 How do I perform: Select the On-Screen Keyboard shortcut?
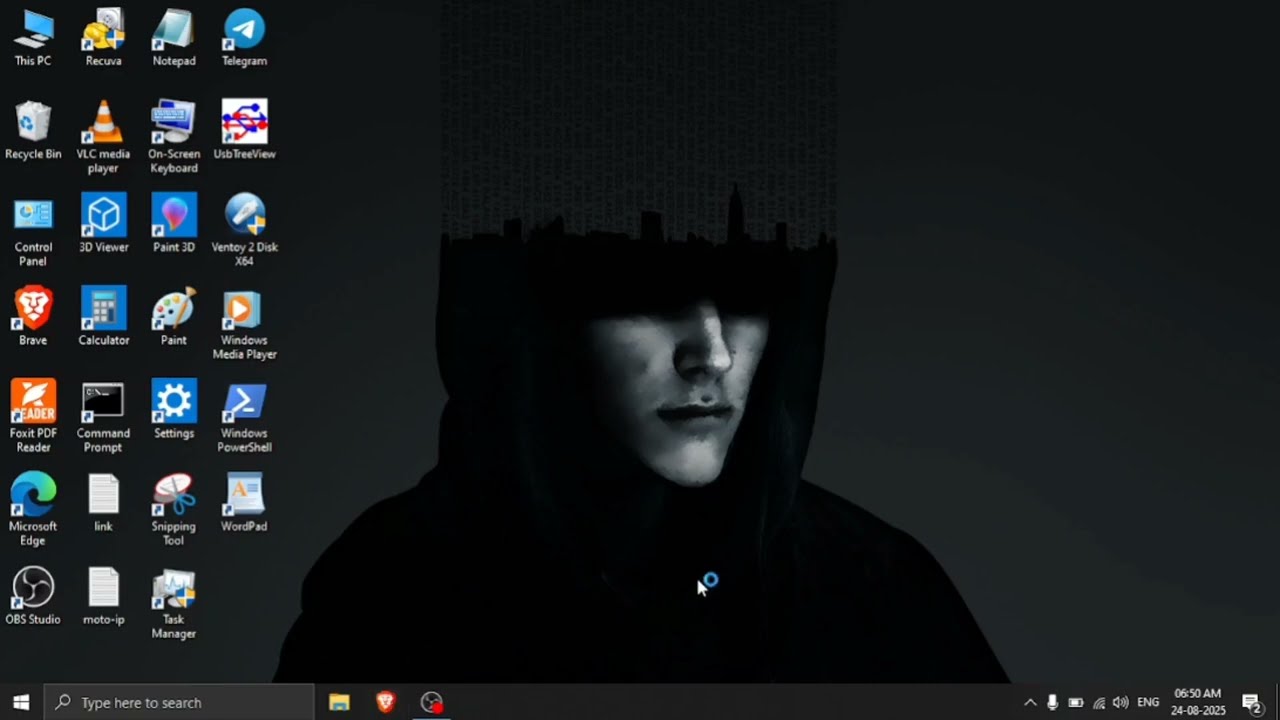tap(174, 137)
